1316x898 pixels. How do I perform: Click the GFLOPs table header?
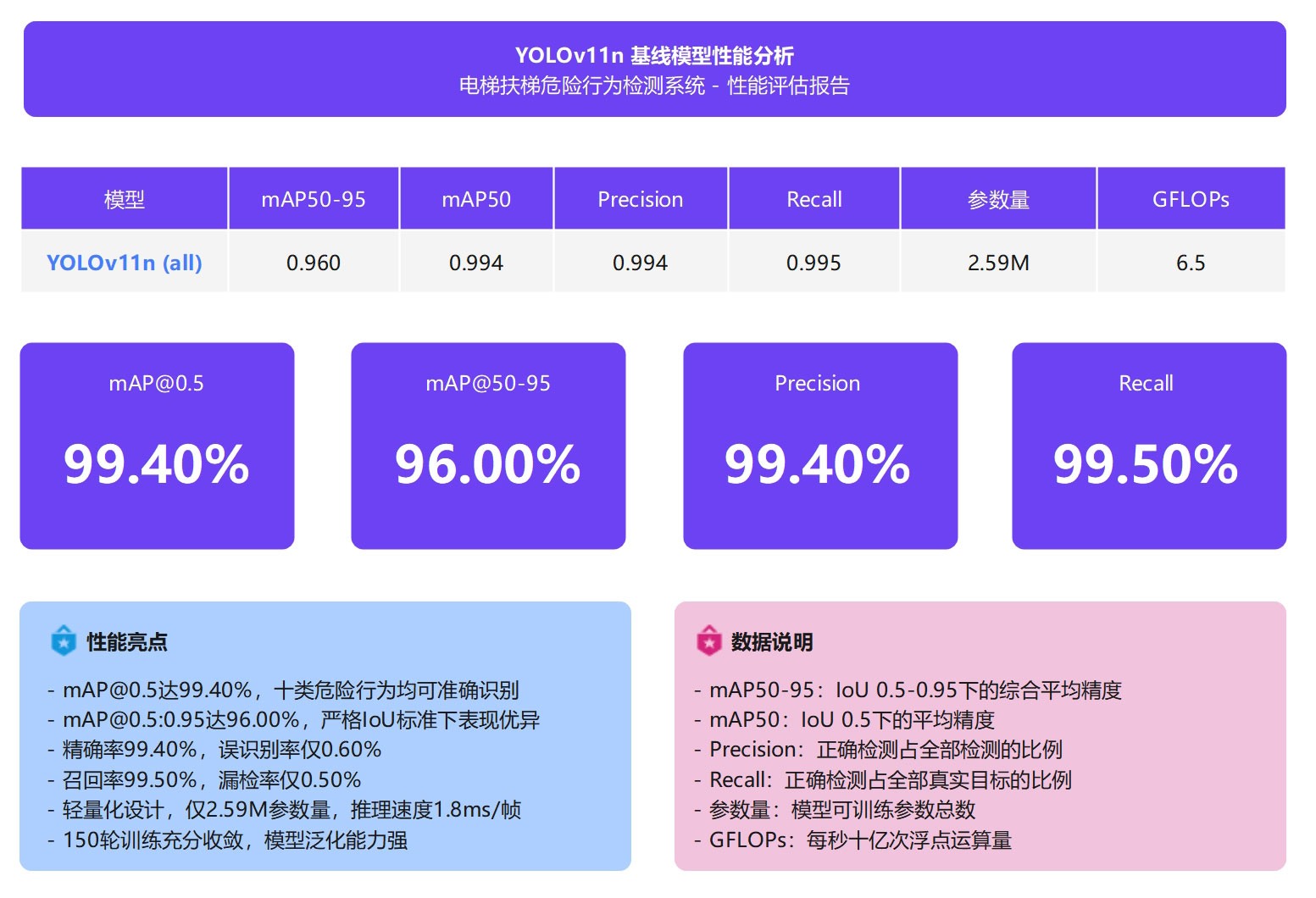click(x=1191, y=199)
